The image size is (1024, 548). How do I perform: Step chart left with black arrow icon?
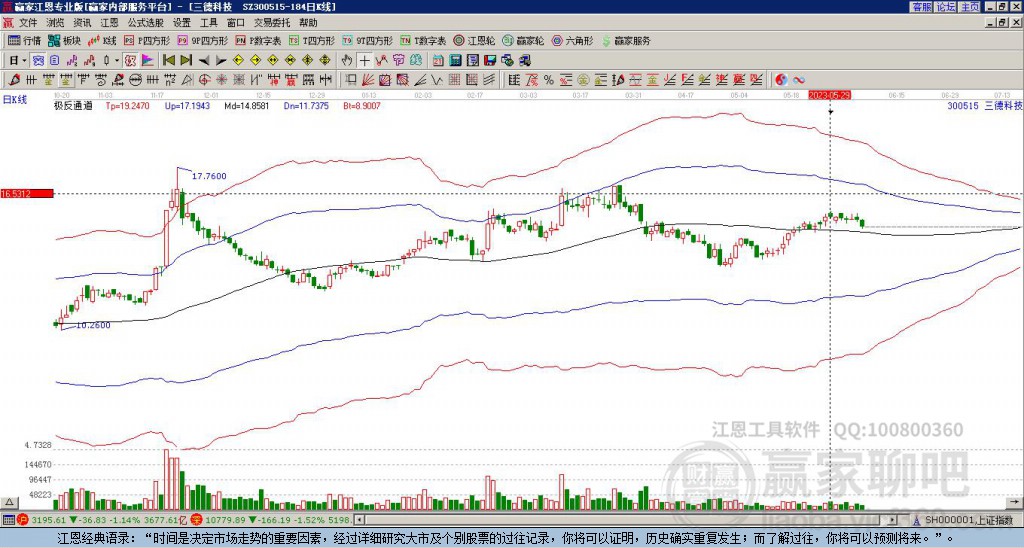pyautogui.click(x=204, y=61)
